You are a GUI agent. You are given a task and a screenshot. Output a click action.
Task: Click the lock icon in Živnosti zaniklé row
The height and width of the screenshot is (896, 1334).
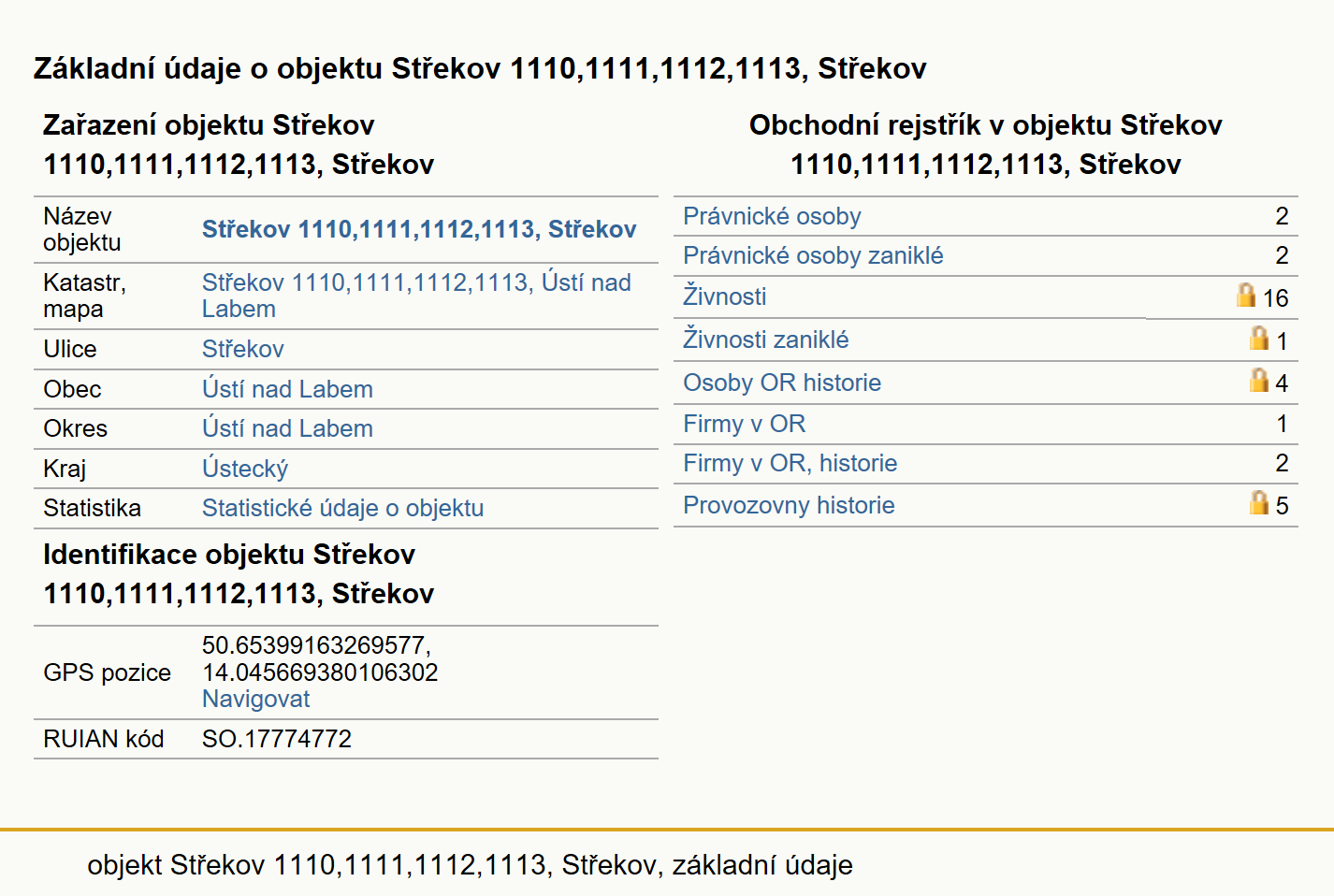pyautogui.click(x=1259, y=338)
